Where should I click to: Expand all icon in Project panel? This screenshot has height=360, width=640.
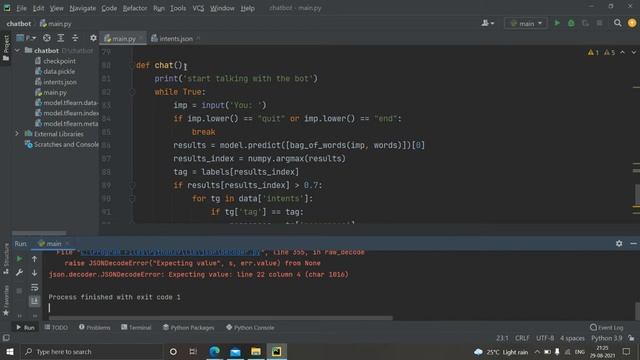[61, 38]
